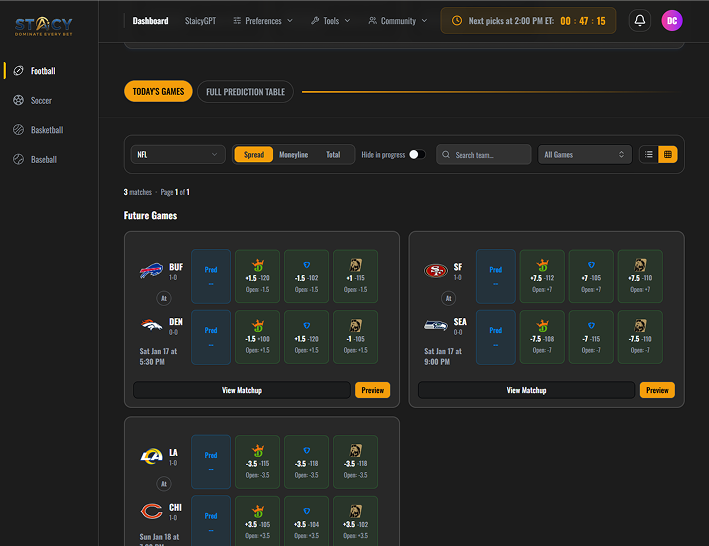
Task: Select the Total bet type
Action: pyautogui.click(x=333, y=155)
